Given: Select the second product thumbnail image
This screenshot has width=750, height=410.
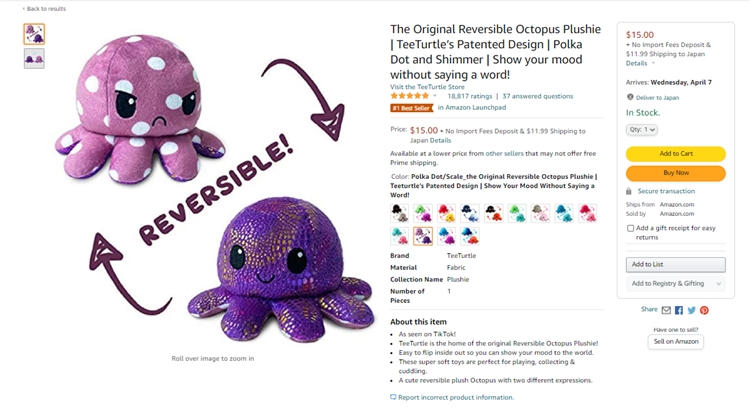Looking at the screenshot, I should [x=34, y=58].
